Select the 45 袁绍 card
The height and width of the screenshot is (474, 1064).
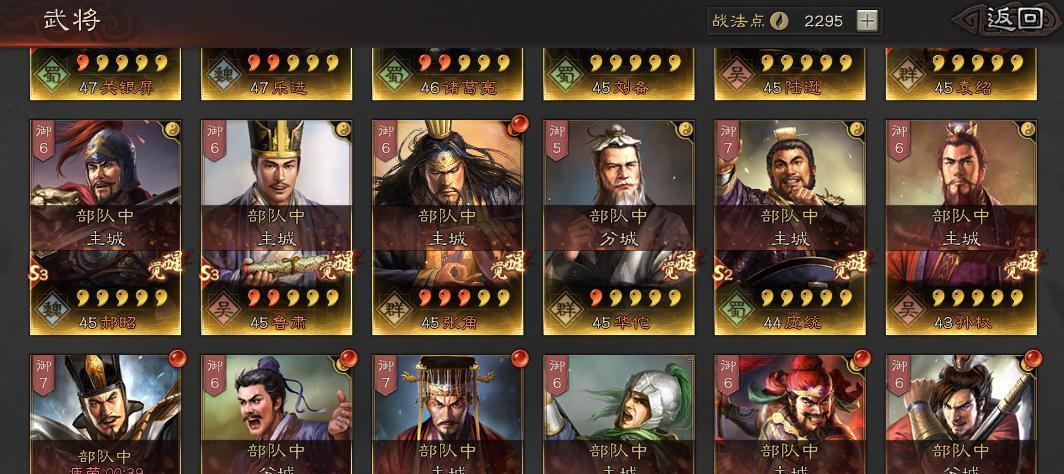(x=962, y=73)
